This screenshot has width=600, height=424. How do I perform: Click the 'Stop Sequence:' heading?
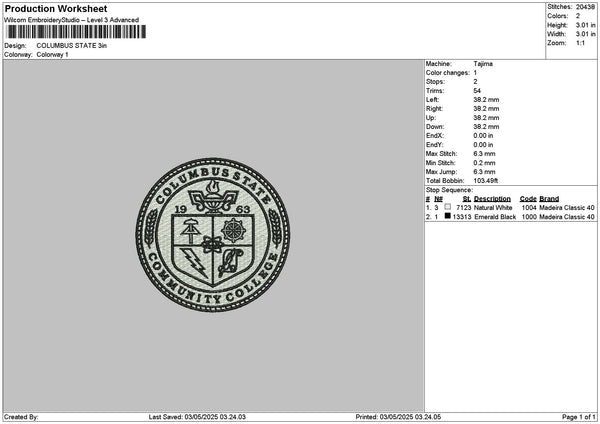[449, 190]
